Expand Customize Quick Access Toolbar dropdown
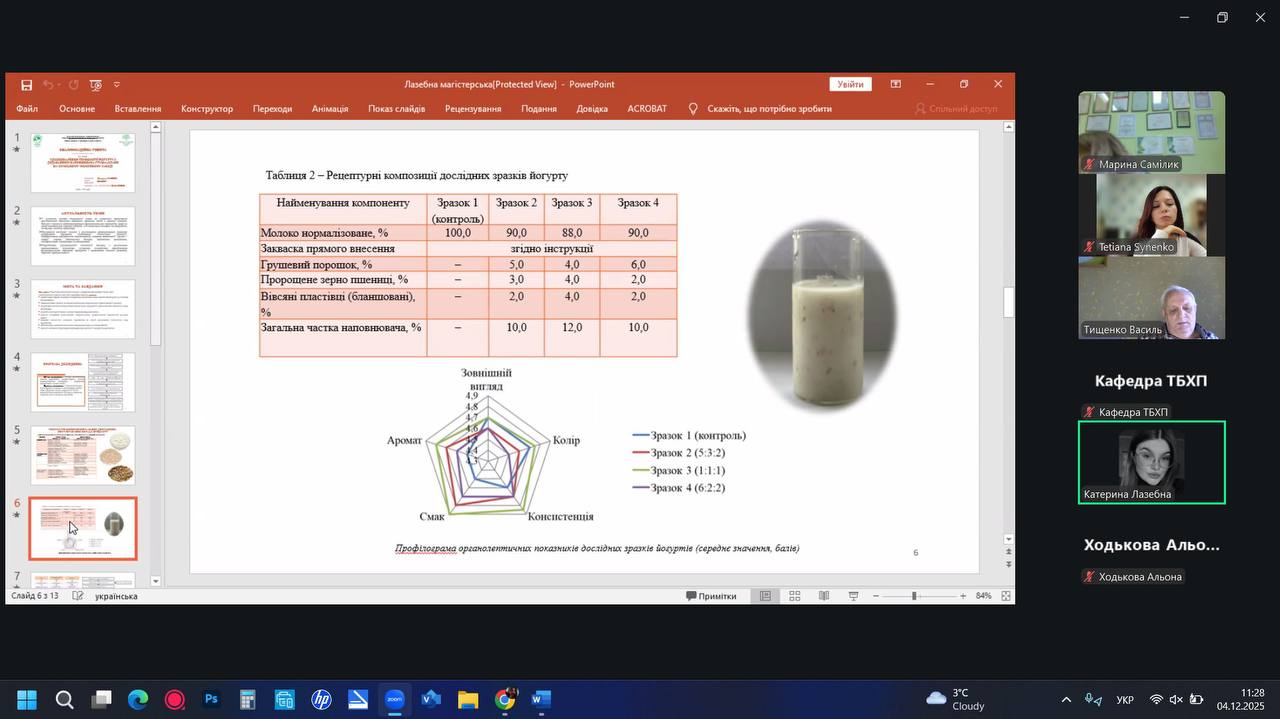1280x719 pixels. [117, 85]
